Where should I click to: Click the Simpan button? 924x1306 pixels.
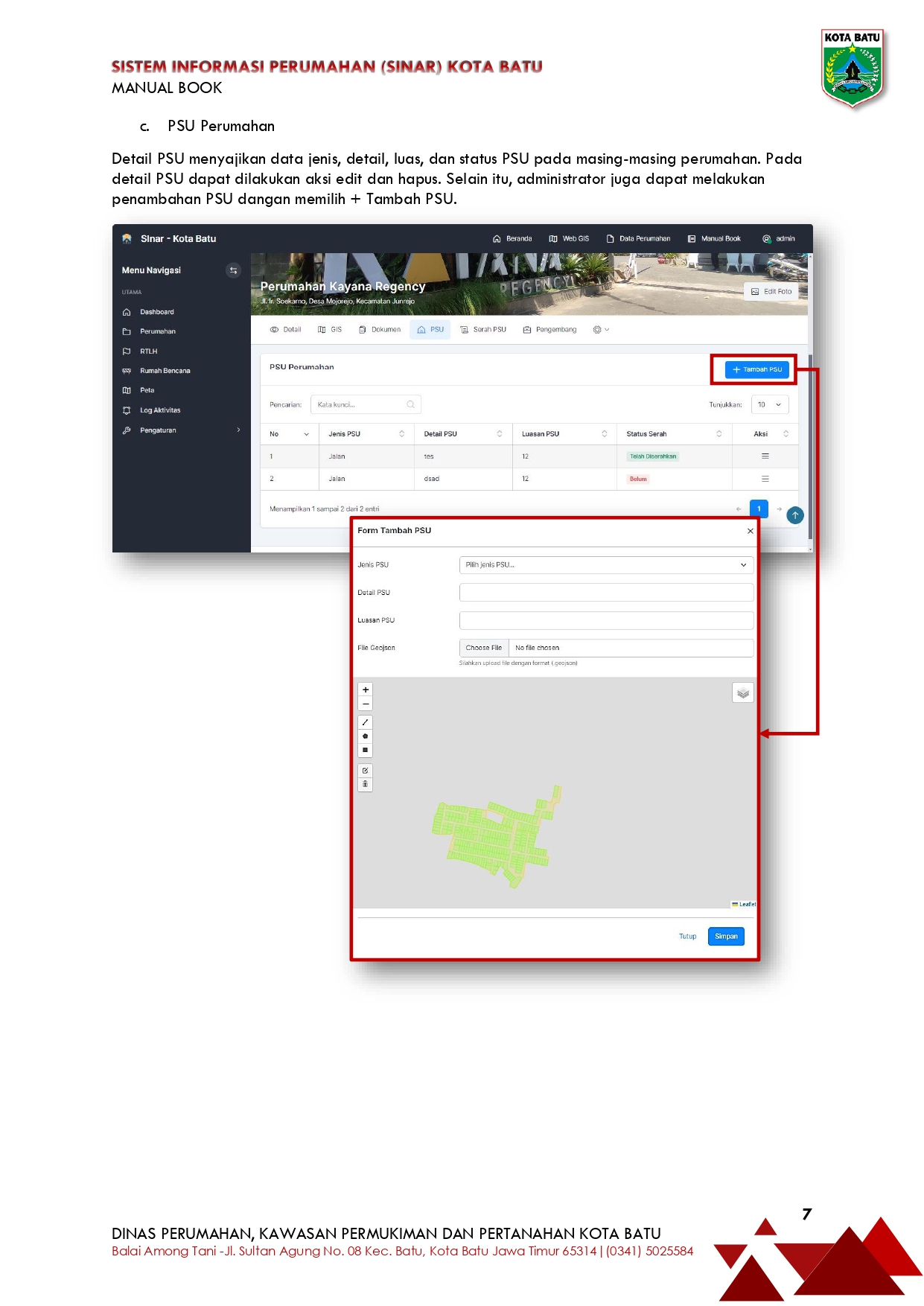(x=726, y=936)
